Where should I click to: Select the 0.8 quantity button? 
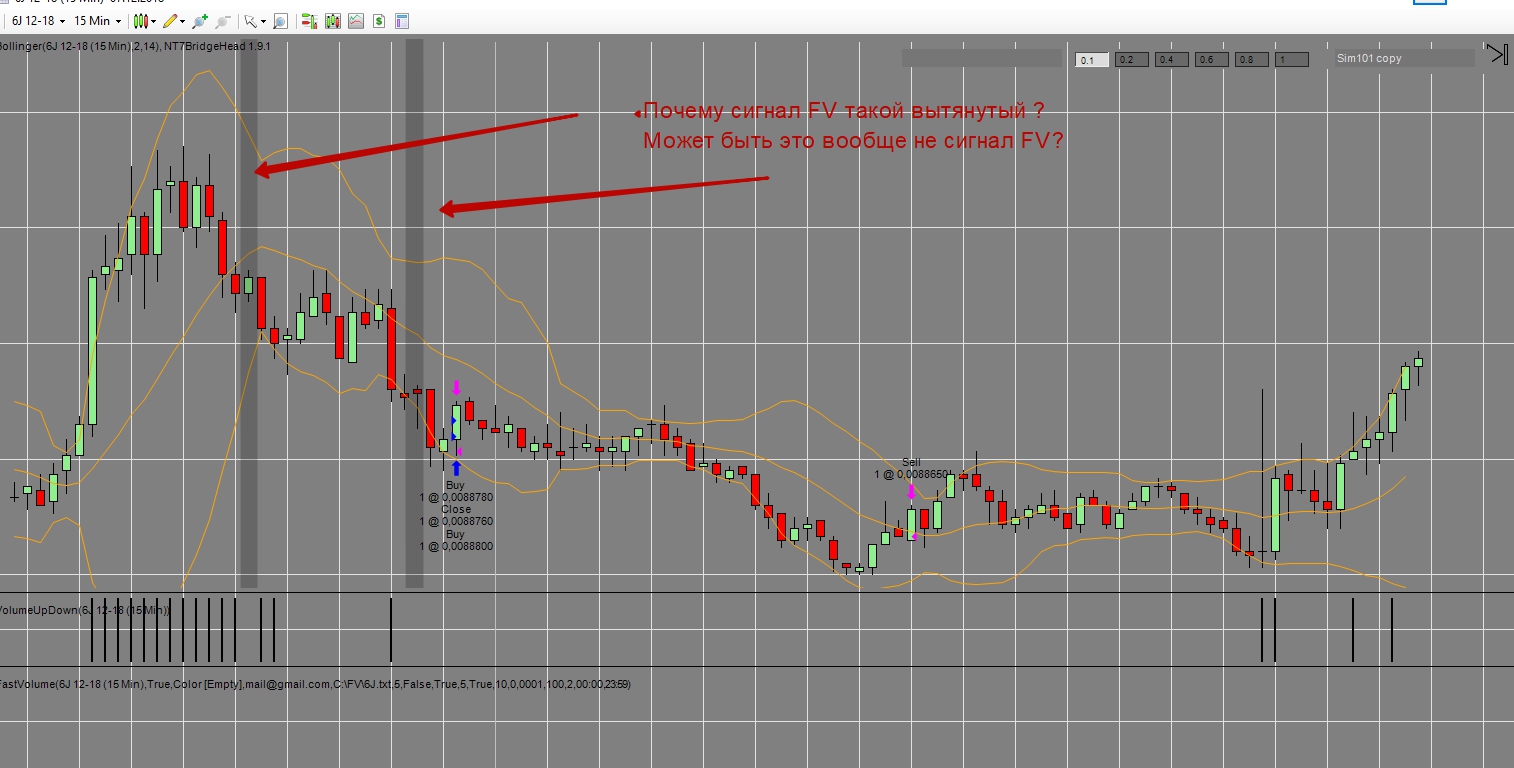pos(1252,60)
